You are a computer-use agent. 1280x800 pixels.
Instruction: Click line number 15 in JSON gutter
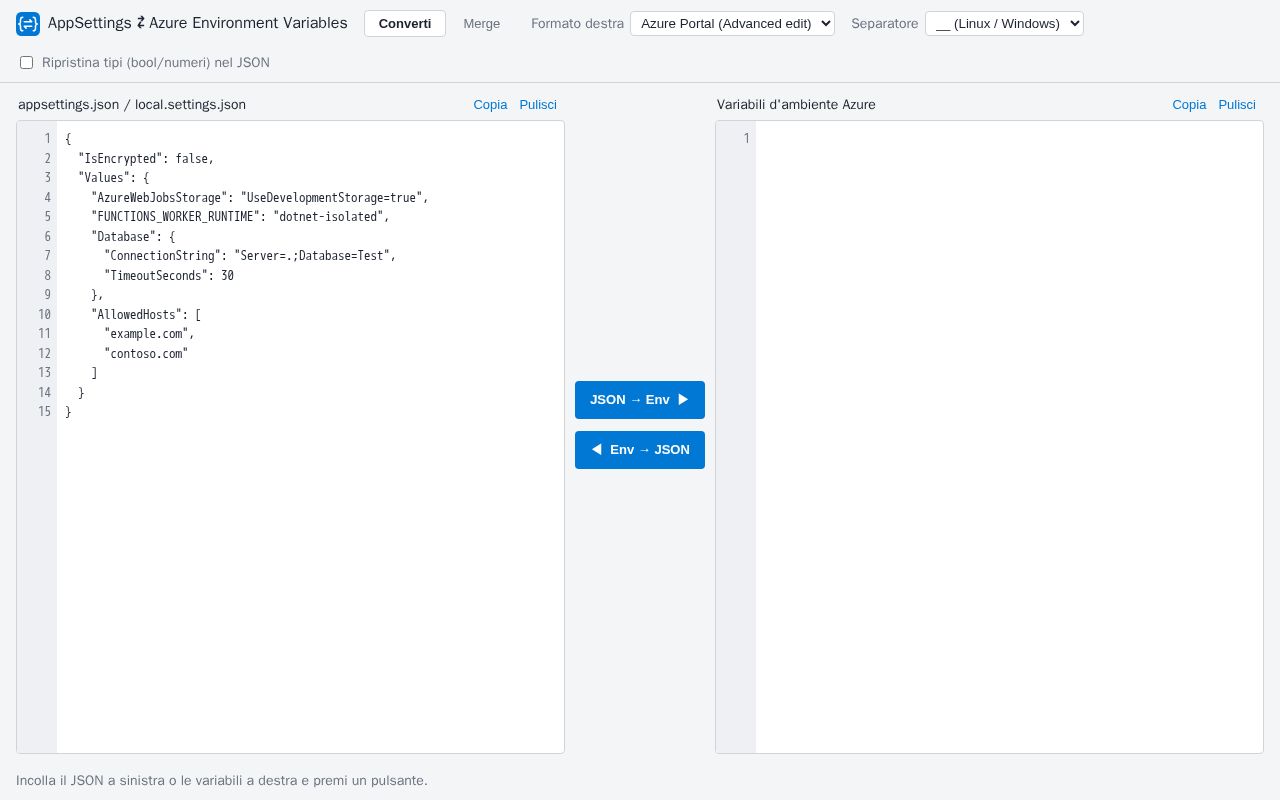pos(44,411)
